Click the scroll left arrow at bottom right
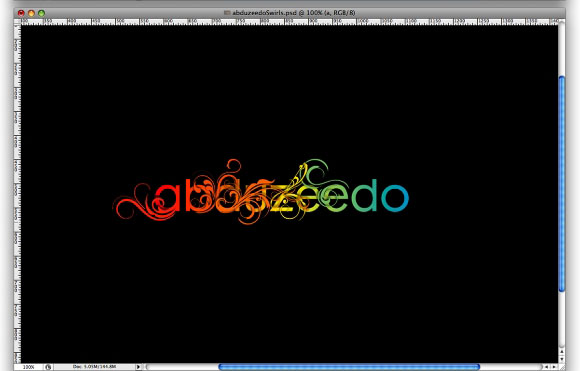Screen dimensions: 580x371 pos(546,367)
